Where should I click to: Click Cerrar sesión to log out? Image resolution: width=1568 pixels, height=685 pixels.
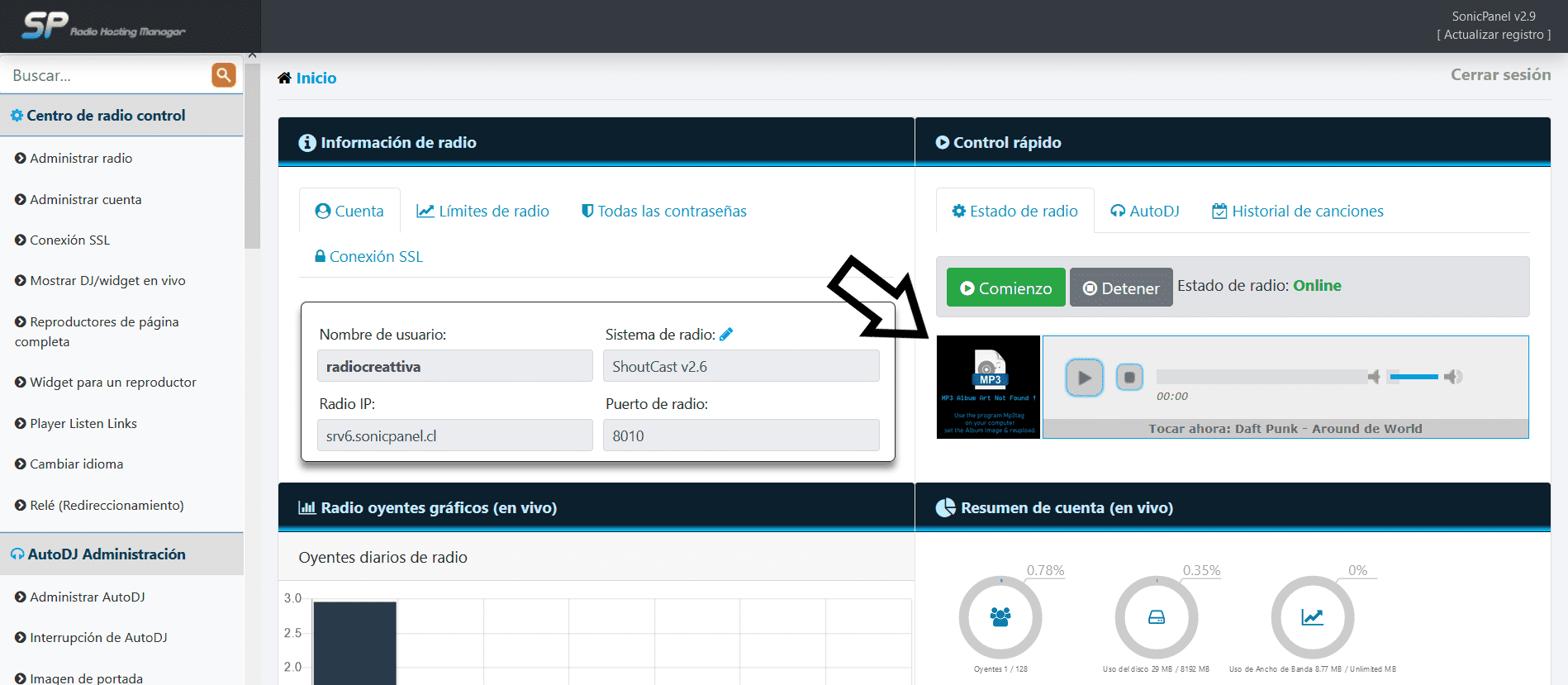click(1500, 75)
